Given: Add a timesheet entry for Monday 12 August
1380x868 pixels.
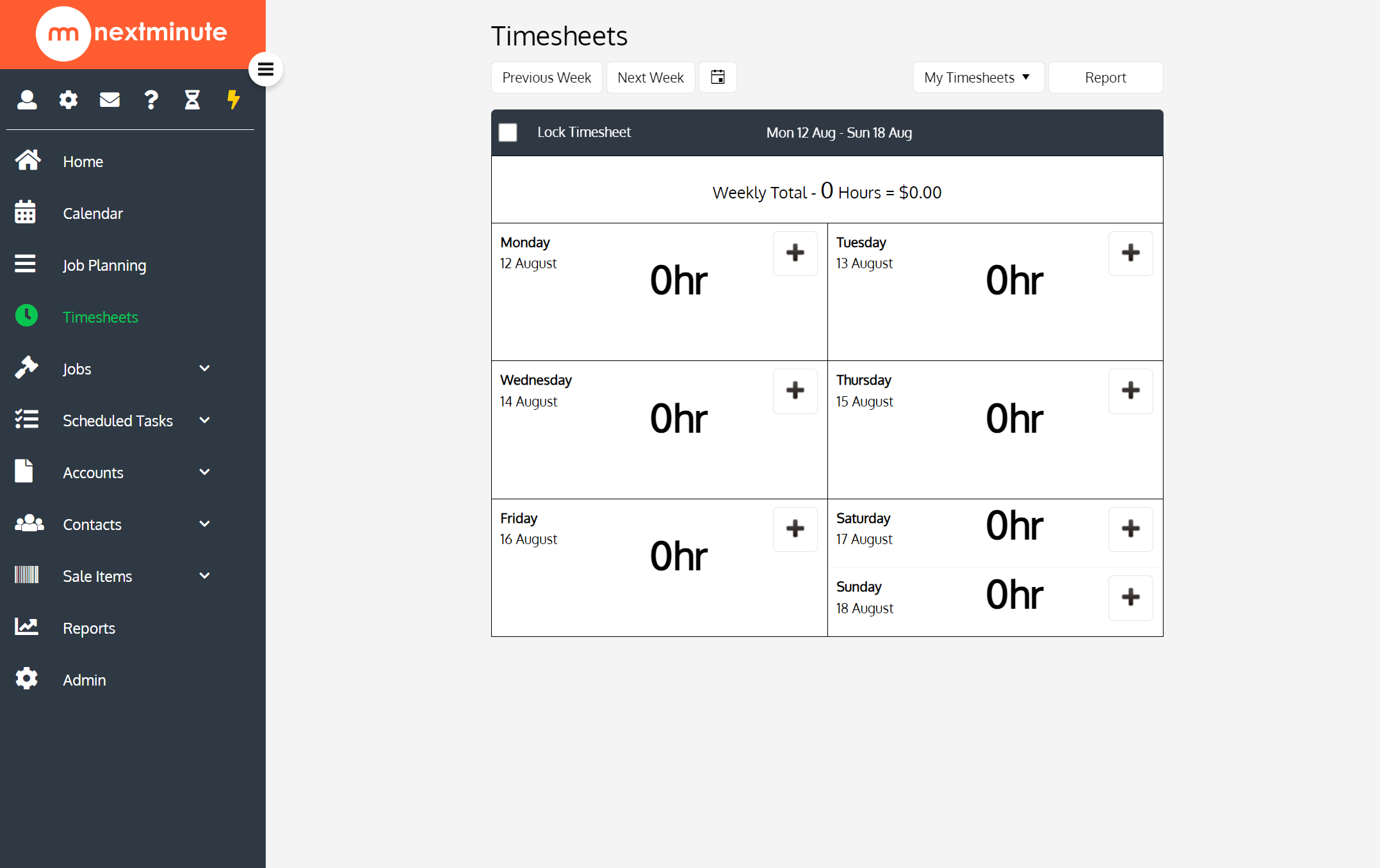Looking at the screenshot, I should click(x=795, y=253).
